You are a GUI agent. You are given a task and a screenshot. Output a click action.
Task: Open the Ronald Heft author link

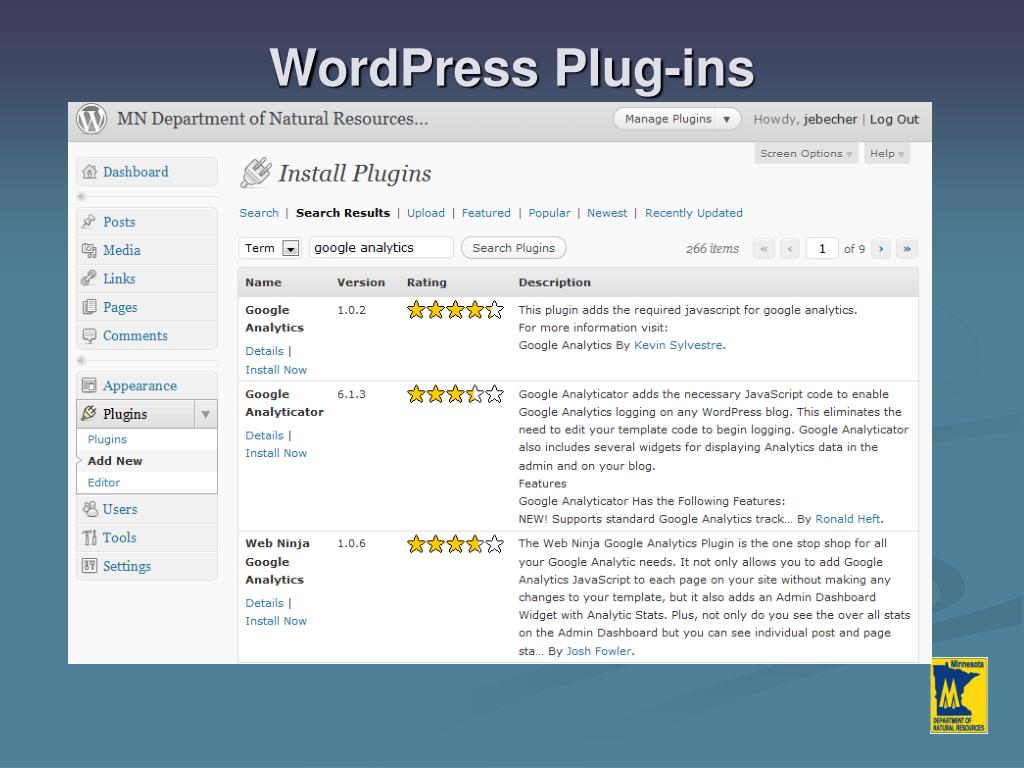tap(848, 519)
